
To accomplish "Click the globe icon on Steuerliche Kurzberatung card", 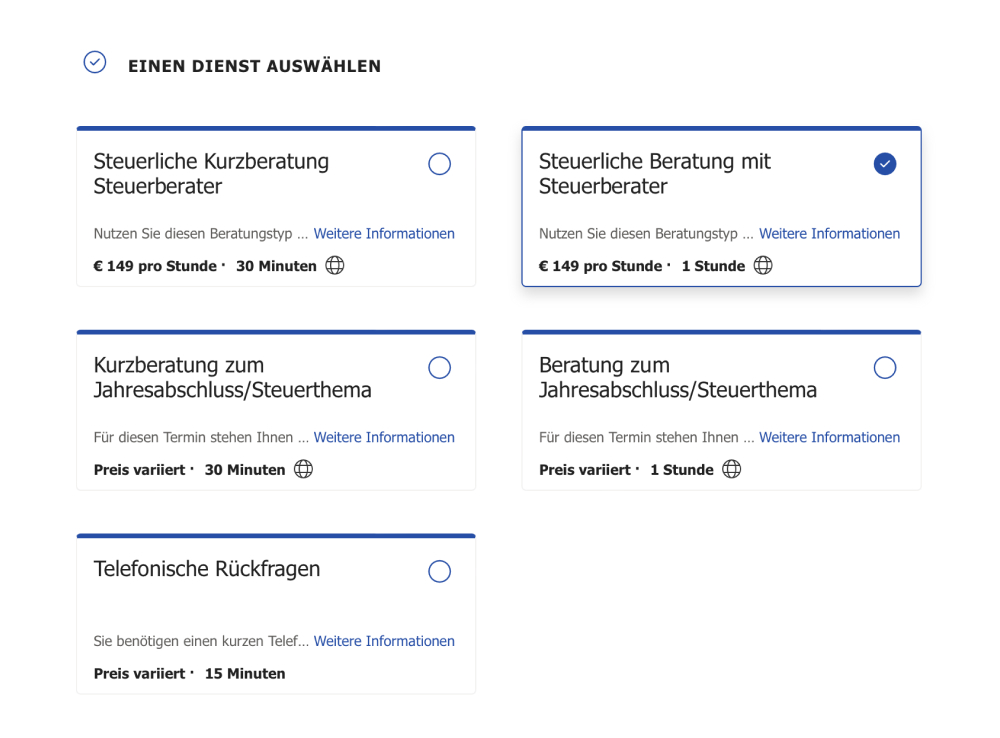I will tap(334, 265).
